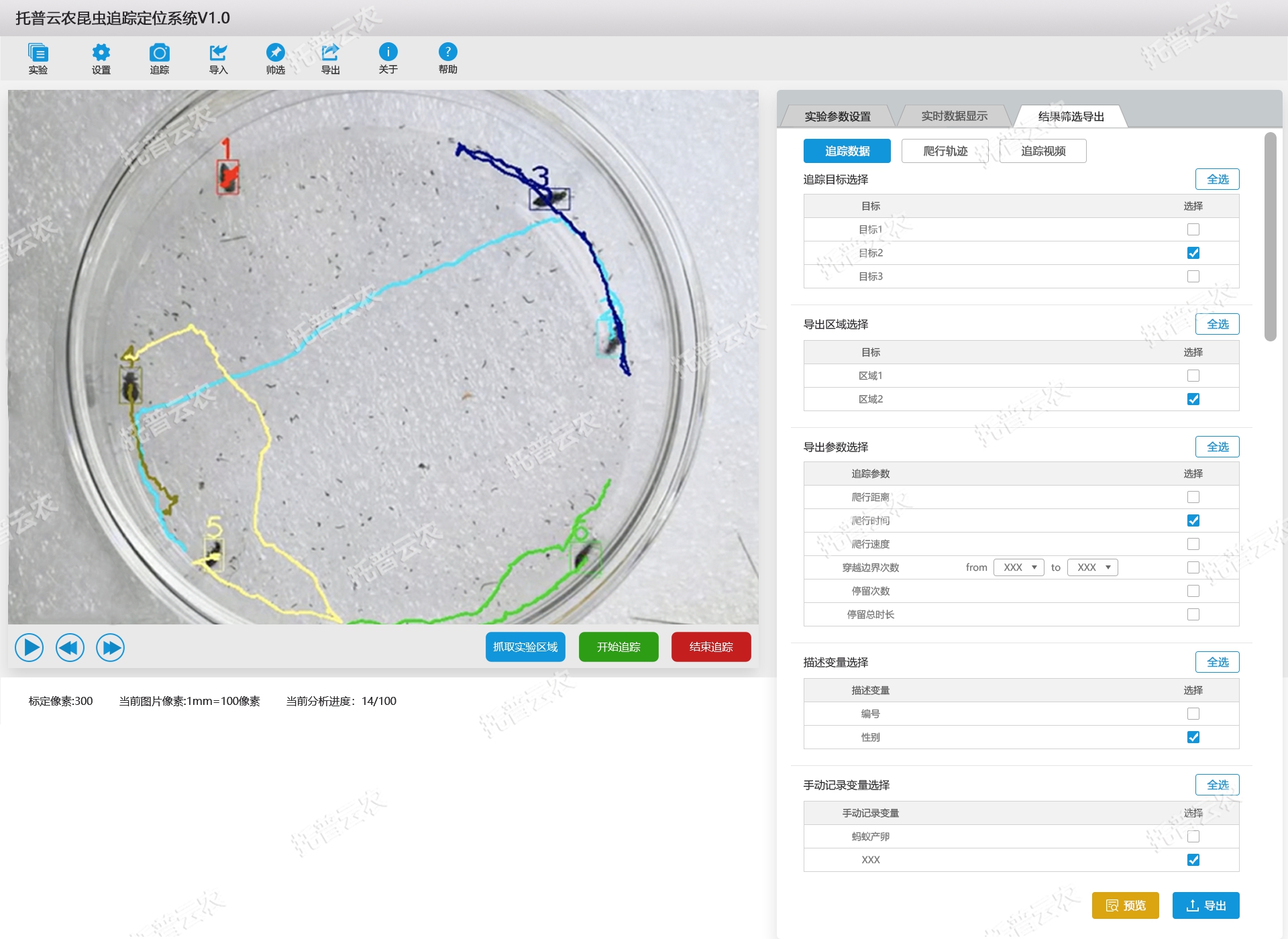Screen dimensions: 1288x939
Task: Tick the 爬行速度 parameter checkbox
Action: pos(1193,544)
